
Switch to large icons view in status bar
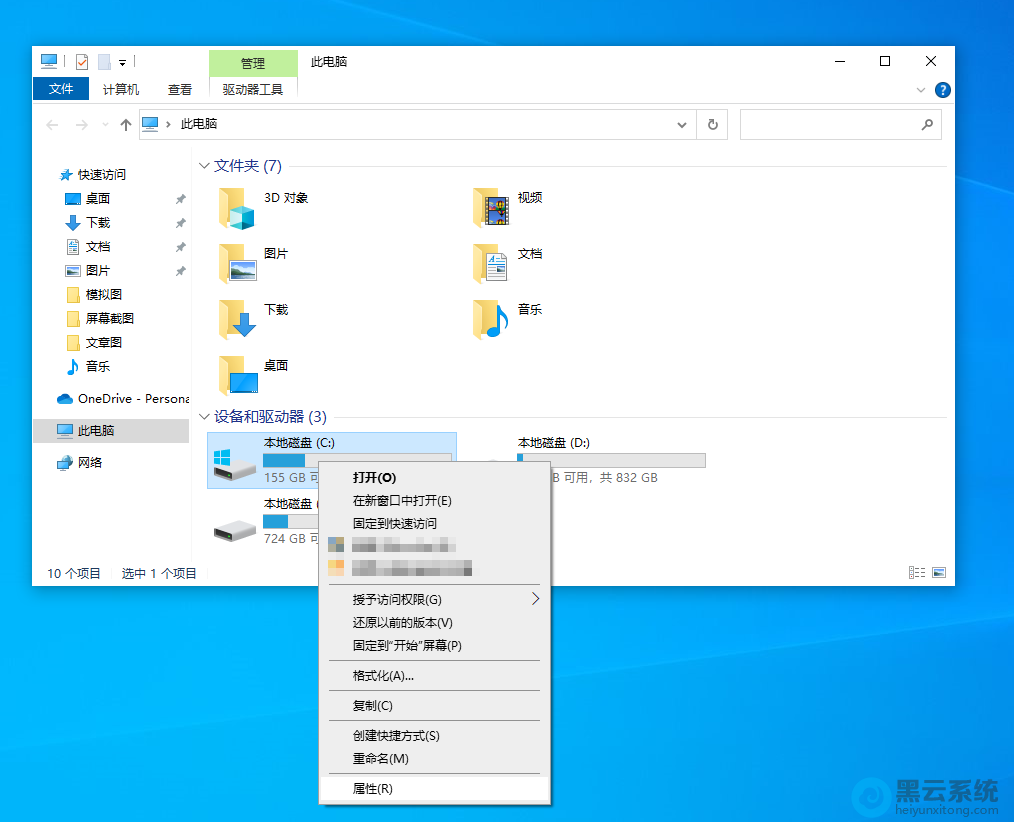pyautogui.click(x=939, y=573)
